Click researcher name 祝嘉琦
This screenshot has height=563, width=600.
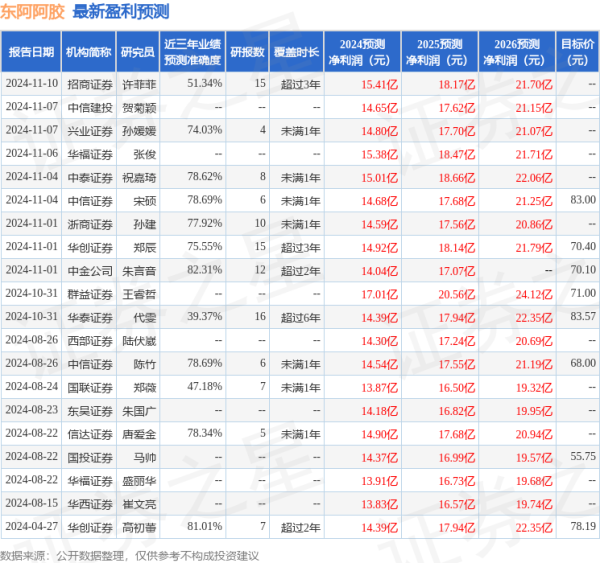click(x=139, y=178)
